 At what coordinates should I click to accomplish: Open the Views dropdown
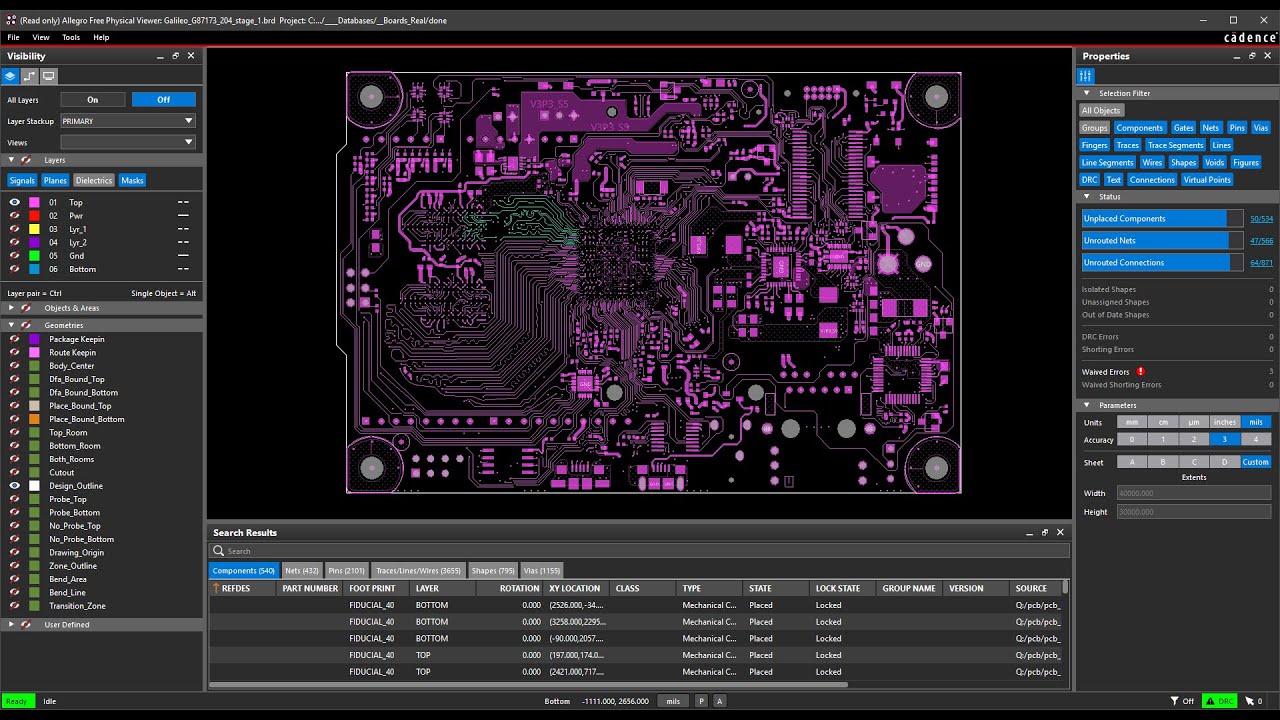(128, 142)
